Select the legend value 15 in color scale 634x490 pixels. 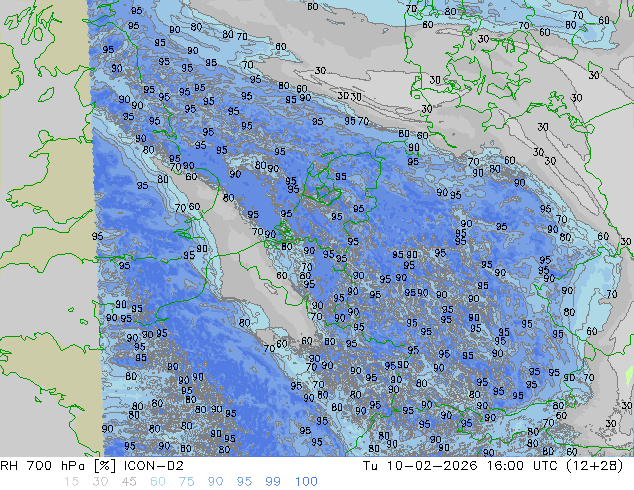71,482
